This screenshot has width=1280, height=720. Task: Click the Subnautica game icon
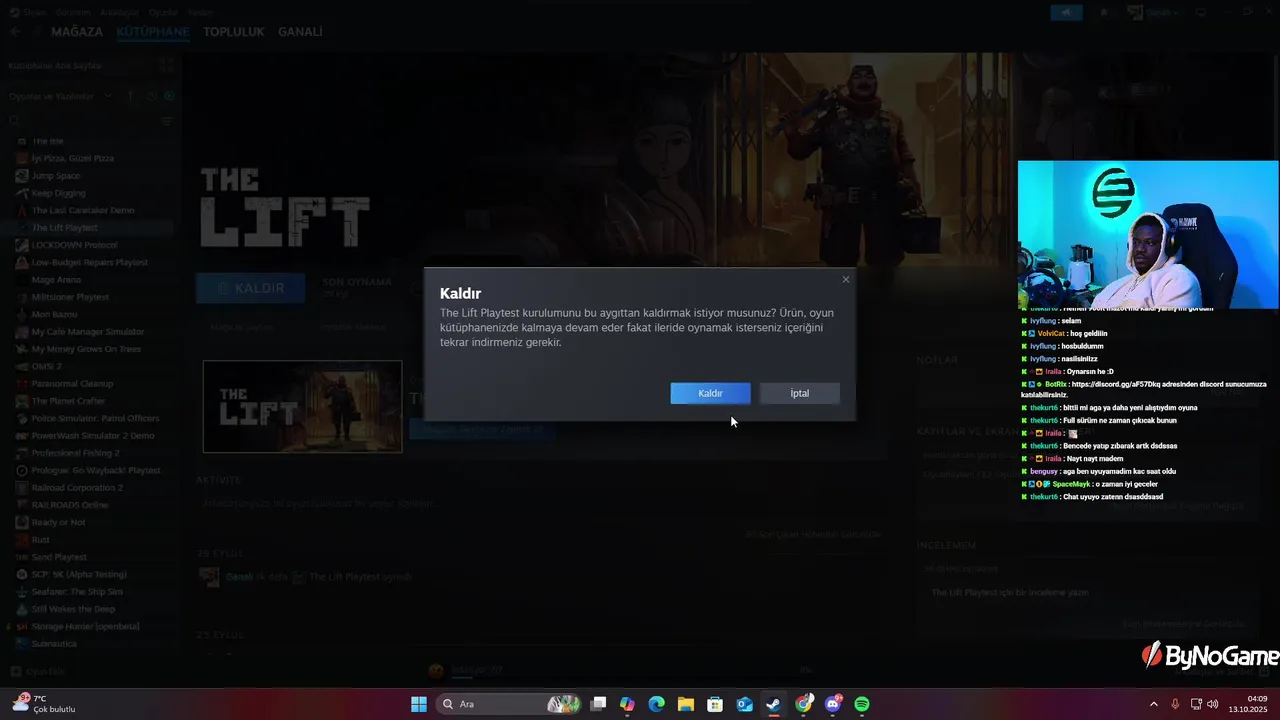point(22,643)
